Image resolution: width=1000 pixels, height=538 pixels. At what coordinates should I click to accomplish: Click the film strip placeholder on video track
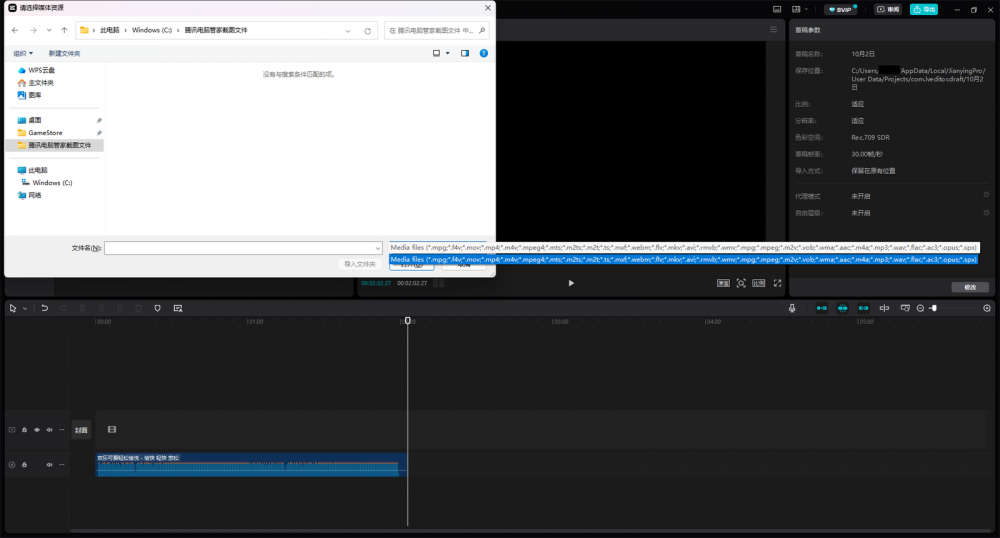(112, 430)
